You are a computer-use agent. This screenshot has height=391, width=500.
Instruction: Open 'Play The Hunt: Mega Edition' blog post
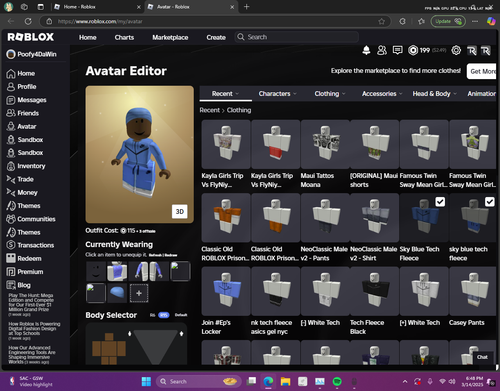coord(31,302)
